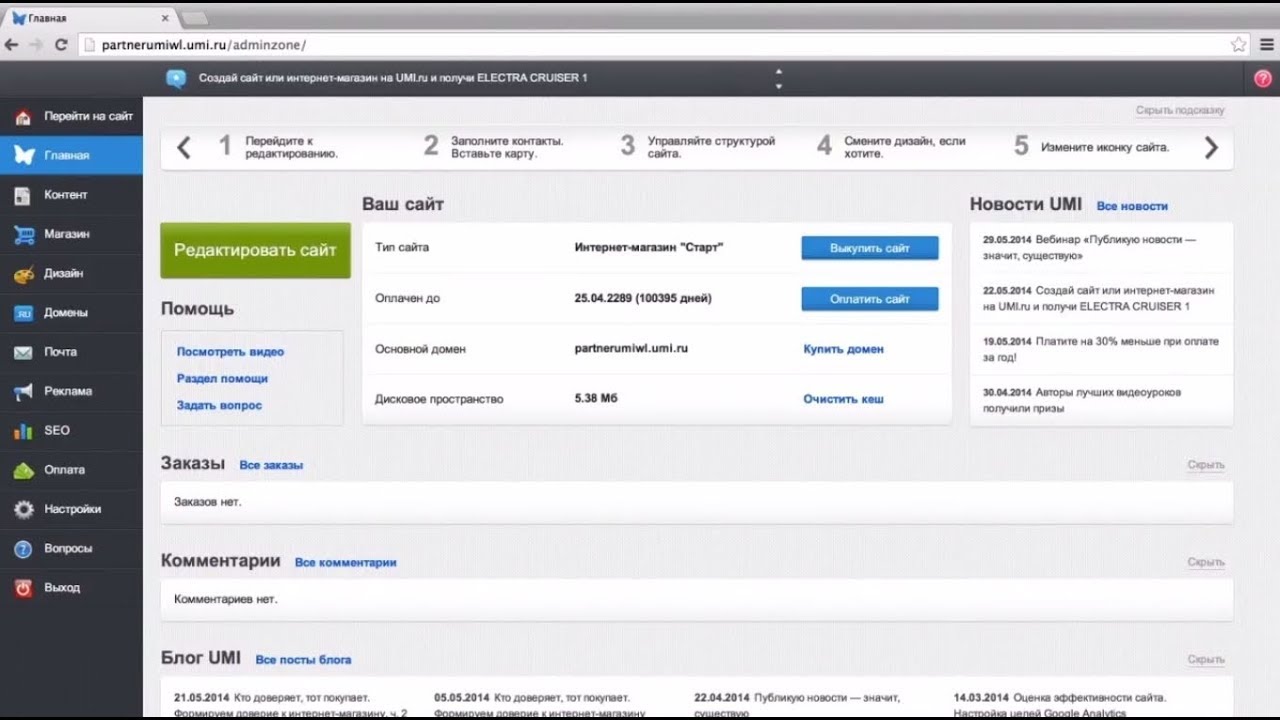Click the Задать вопрос link
Screen dimensions: 1280x720
pyautogui.click(x=219, y=405)
